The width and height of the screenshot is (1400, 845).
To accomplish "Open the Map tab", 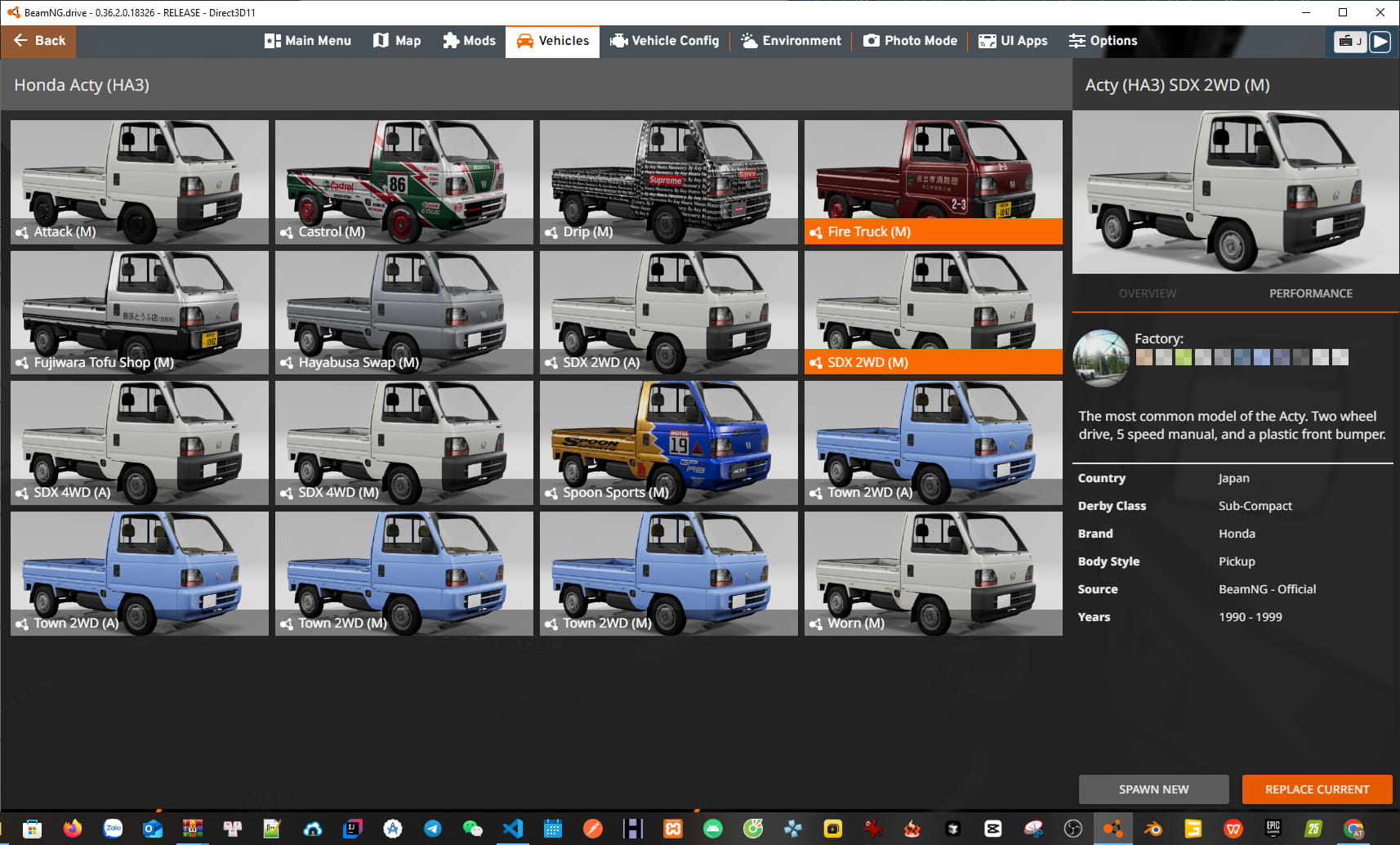I will [397, 41].
